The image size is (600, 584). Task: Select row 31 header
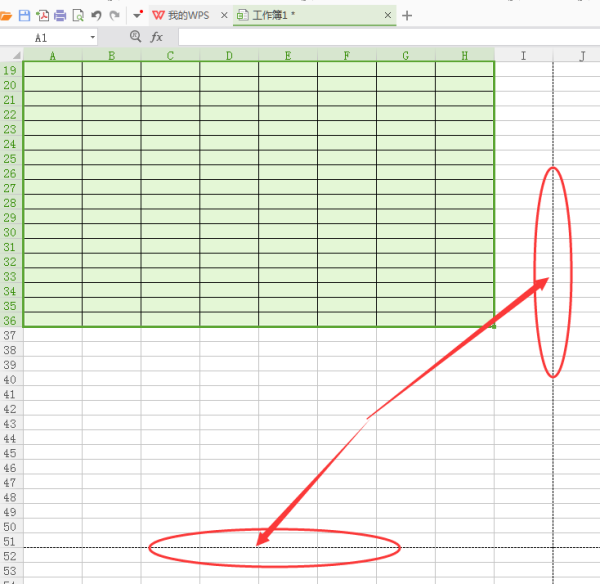pyautogui.click(x=11, y=247)
